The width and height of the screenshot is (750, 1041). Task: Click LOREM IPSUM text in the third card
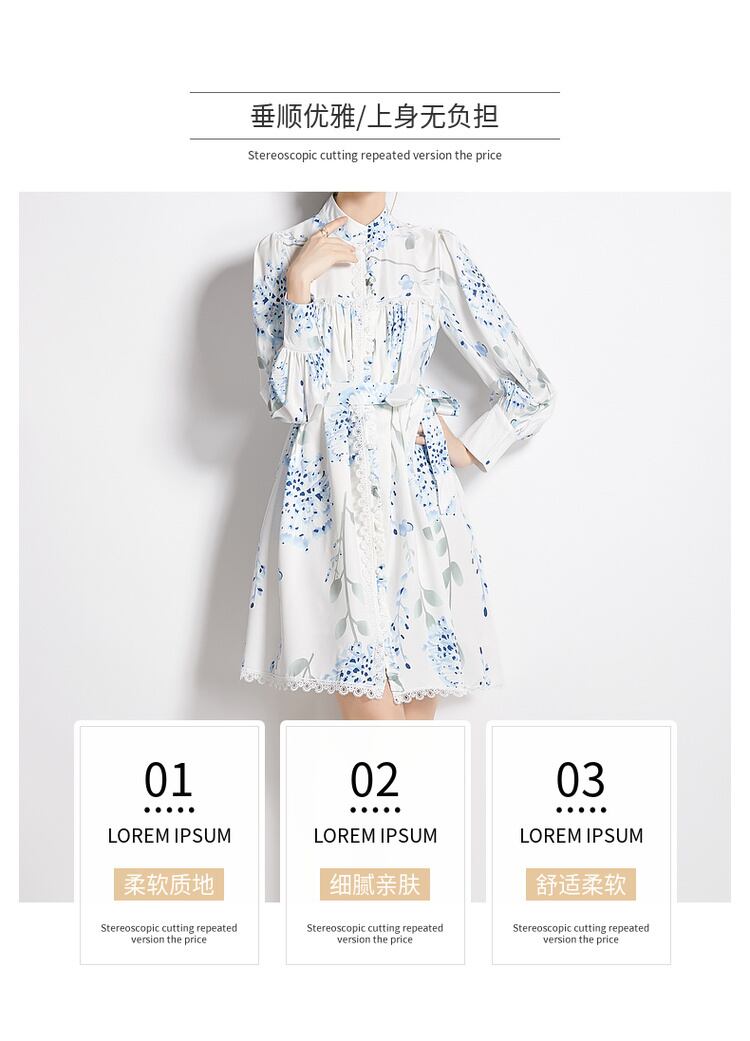[x=581, y=836]
